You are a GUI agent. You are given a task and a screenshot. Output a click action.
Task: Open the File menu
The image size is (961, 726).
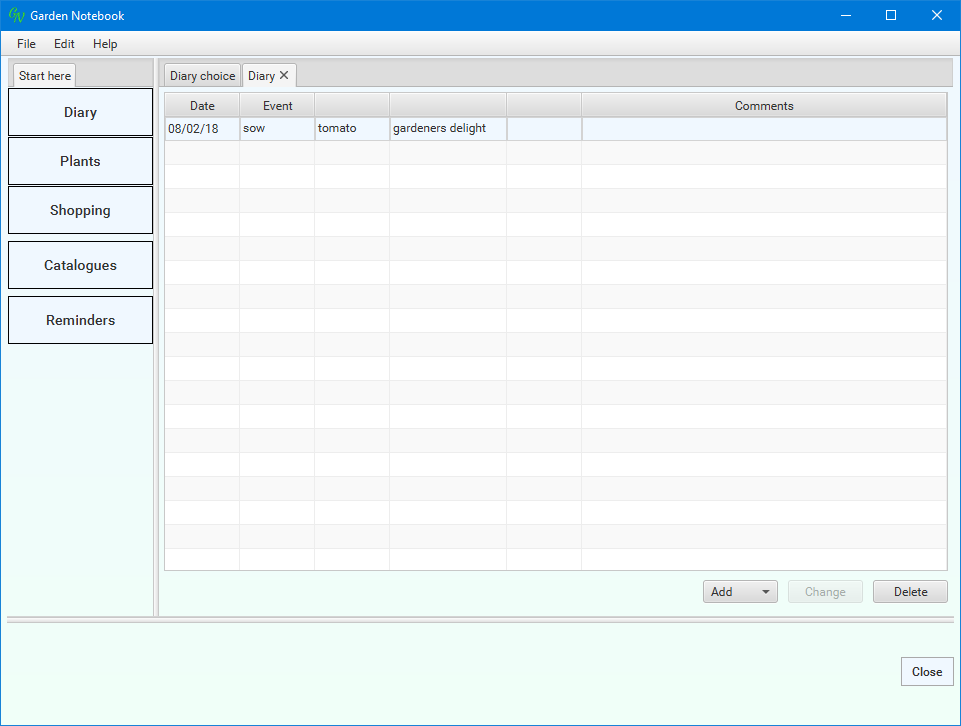[26, 44]
